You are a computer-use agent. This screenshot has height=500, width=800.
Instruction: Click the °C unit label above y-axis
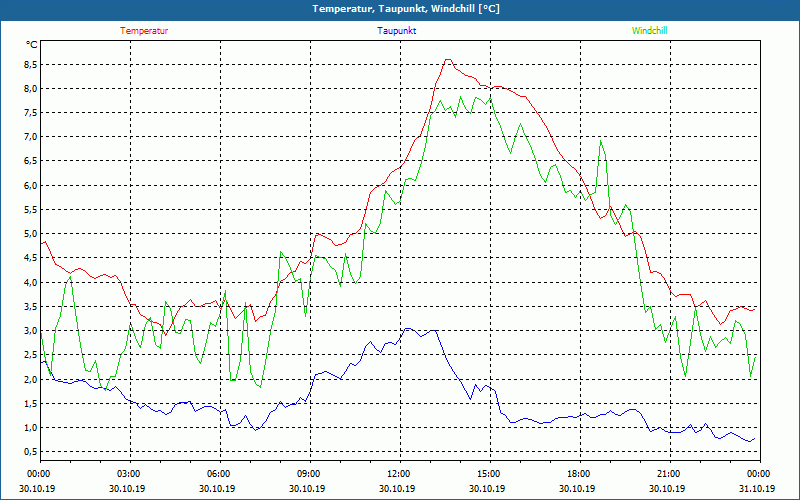pos(32,45)
